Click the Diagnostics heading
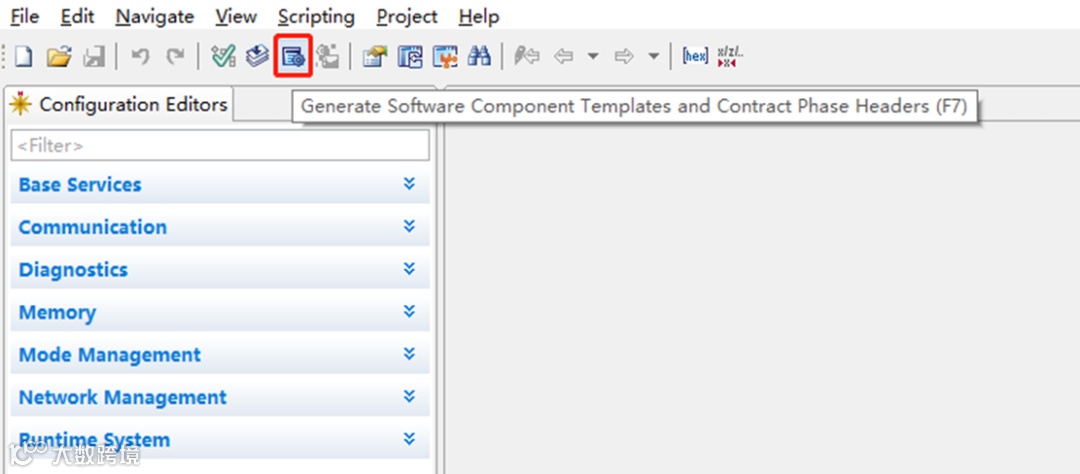The width and height of the screenshot is (1080, 474). point(73,270)
